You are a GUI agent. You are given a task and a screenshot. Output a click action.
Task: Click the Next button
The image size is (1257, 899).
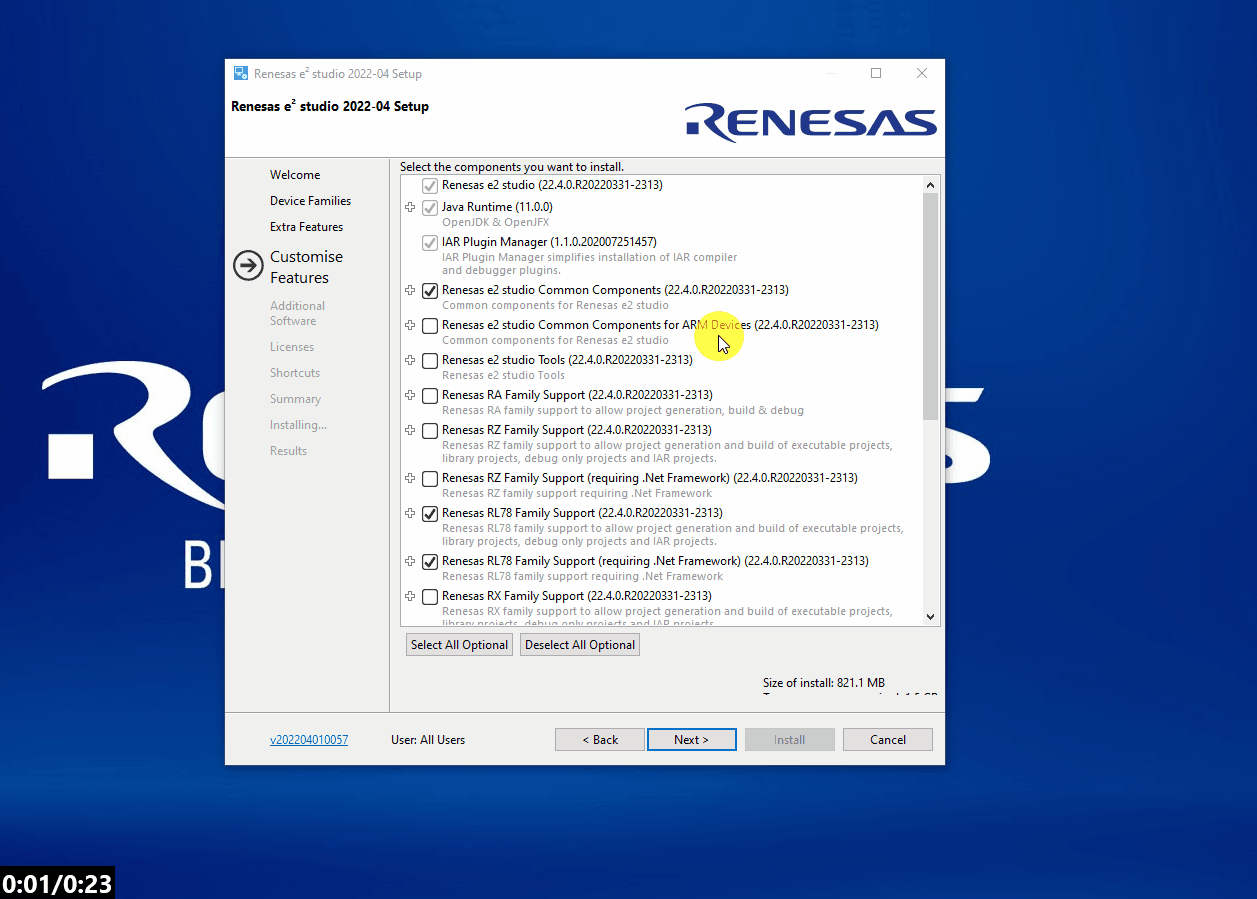691,740
